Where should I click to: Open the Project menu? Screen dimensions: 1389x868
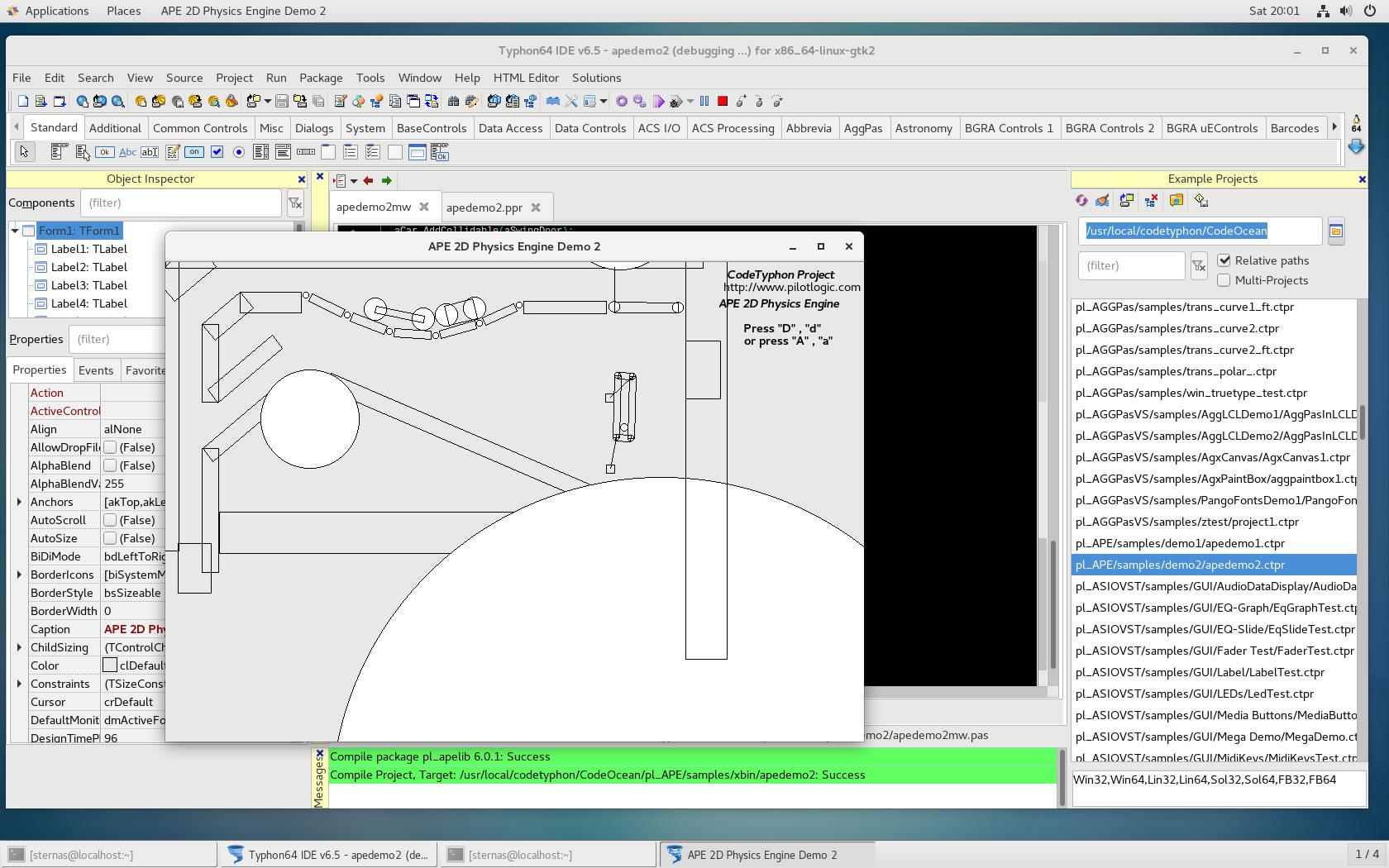point(234,78)
